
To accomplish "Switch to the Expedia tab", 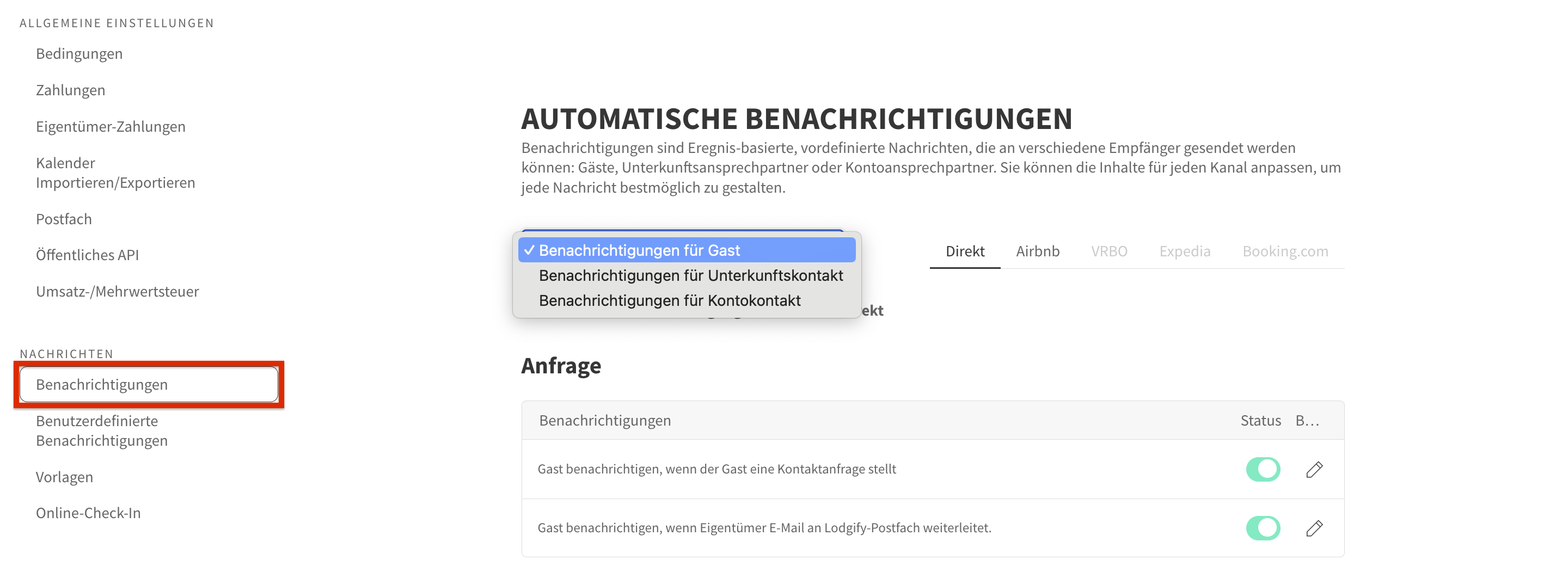I will [1185, 251].
